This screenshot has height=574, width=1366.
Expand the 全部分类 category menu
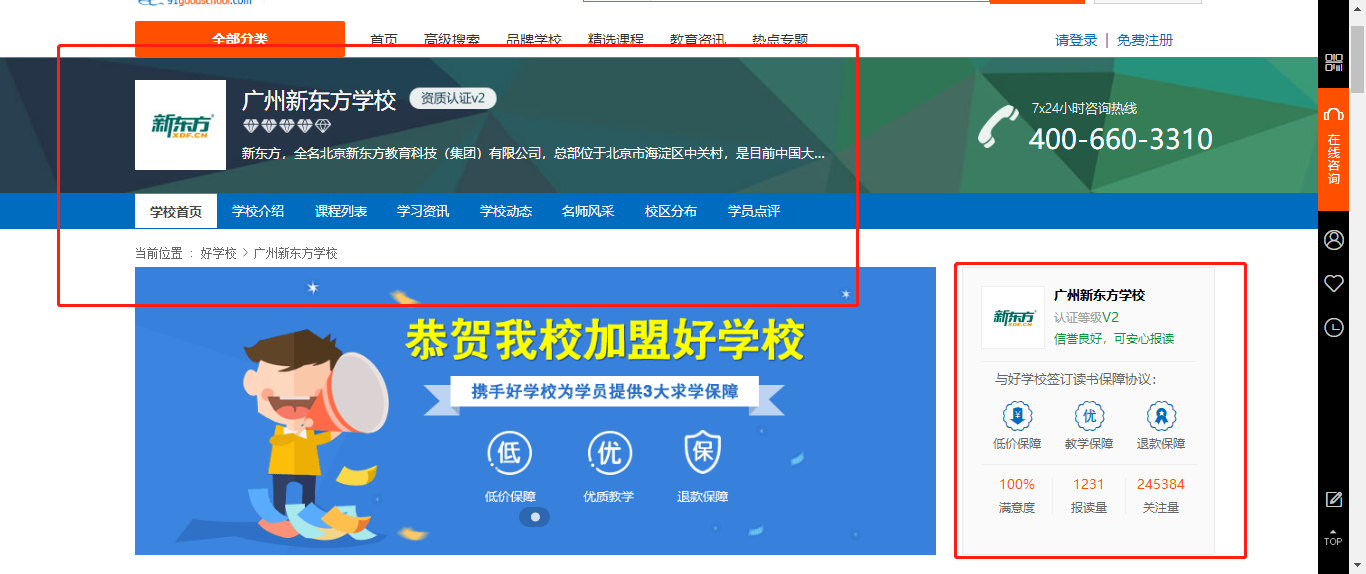[x=240, y=39]
